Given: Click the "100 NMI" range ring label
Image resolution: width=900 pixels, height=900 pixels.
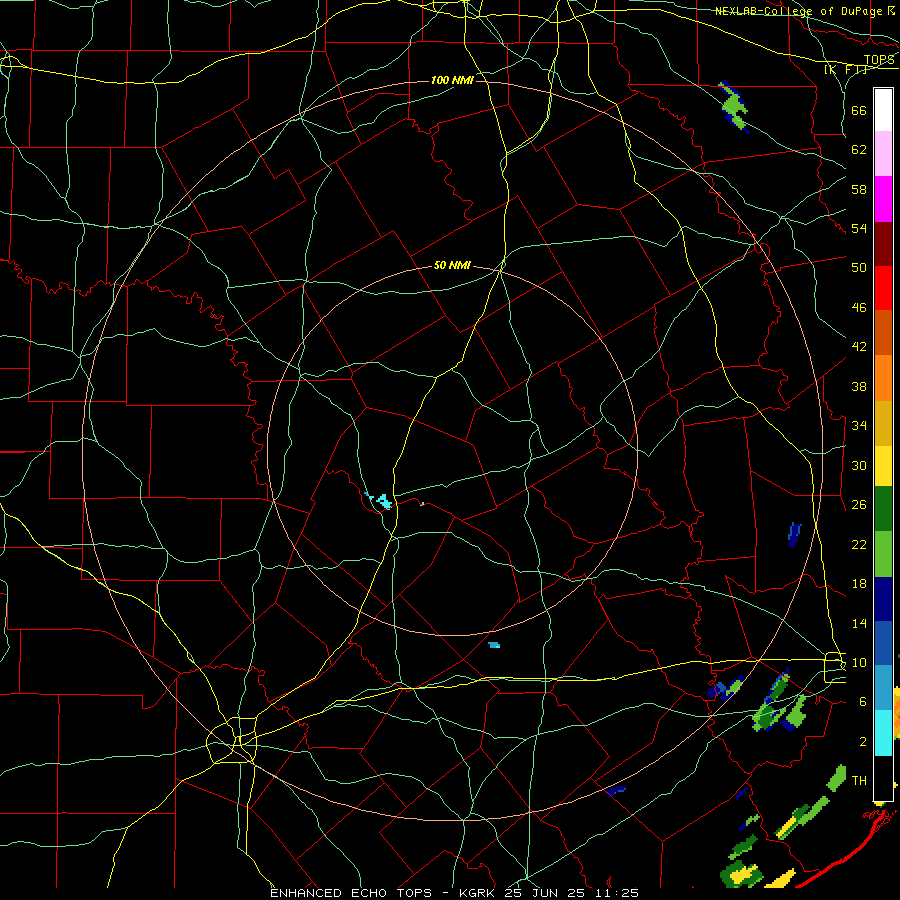Looking at the screenshot, I should [452, 80].
